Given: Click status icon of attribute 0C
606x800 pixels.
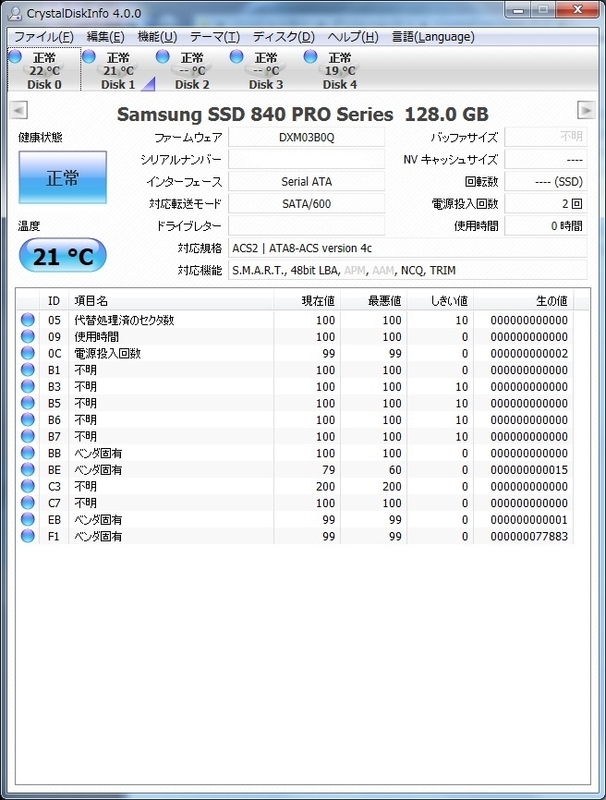Looking at the screenshot, I should point(28,353).
